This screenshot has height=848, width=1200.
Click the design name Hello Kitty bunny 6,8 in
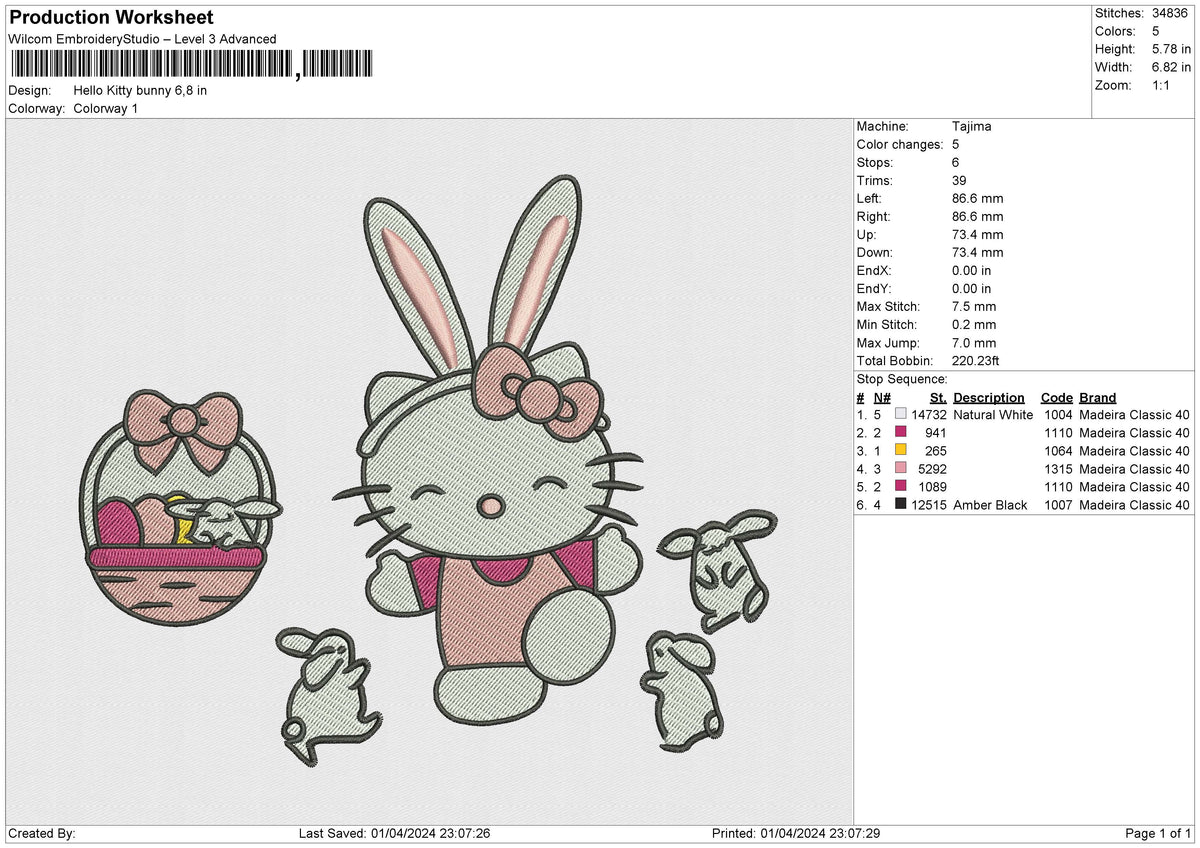(140, 90)
